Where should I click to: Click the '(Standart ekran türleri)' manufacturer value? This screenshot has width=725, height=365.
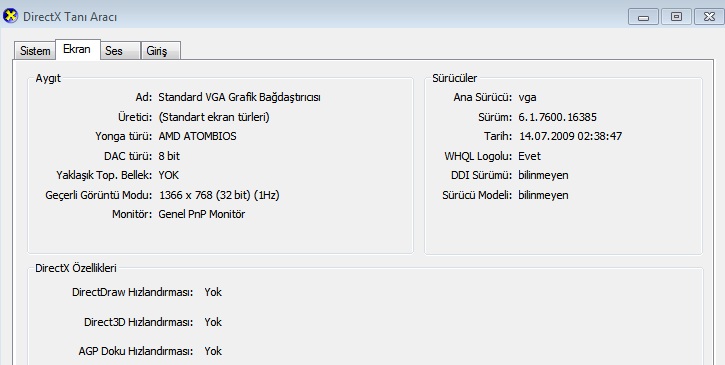click(214, 117)
